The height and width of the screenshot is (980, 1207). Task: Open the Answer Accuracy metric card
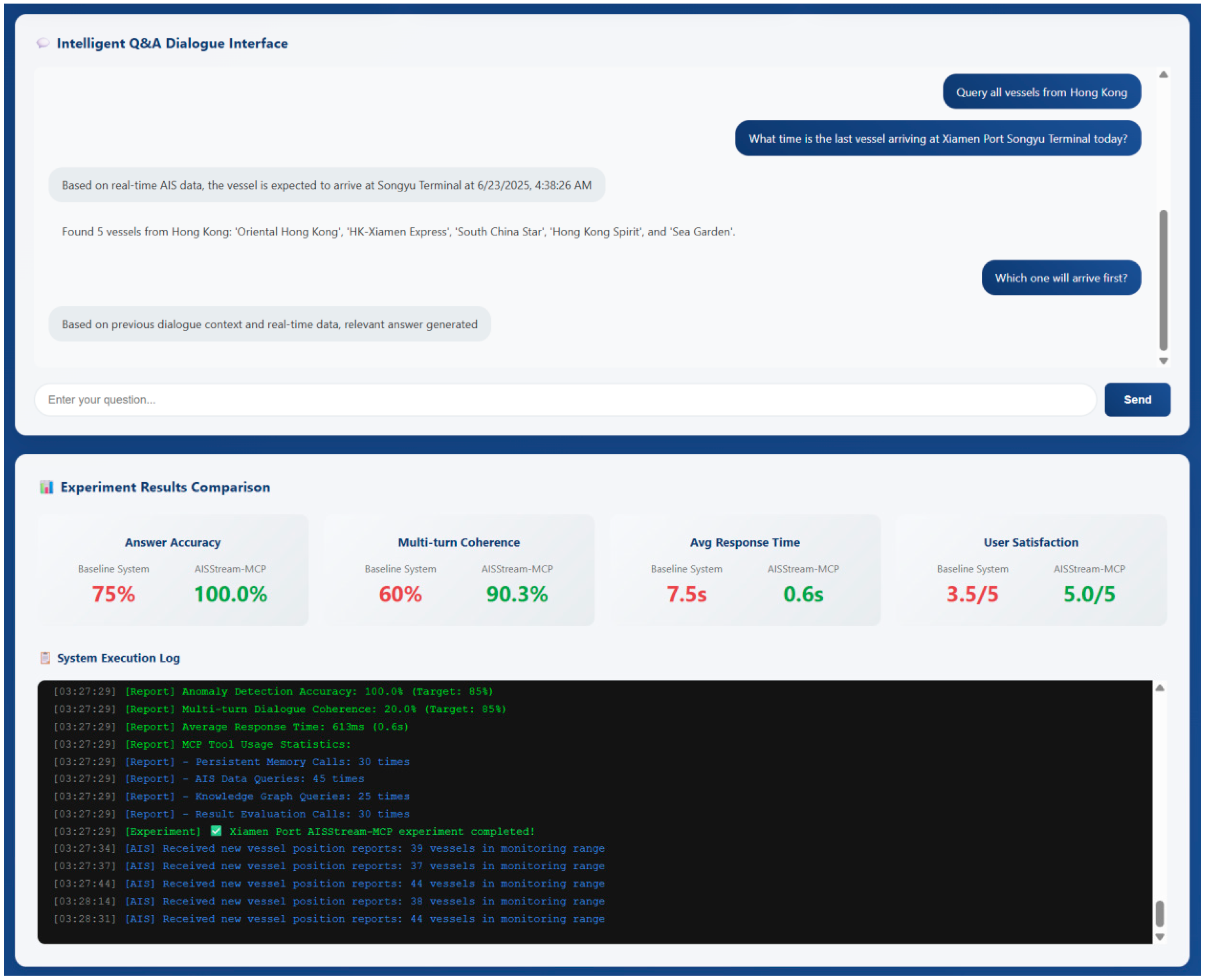173,570
